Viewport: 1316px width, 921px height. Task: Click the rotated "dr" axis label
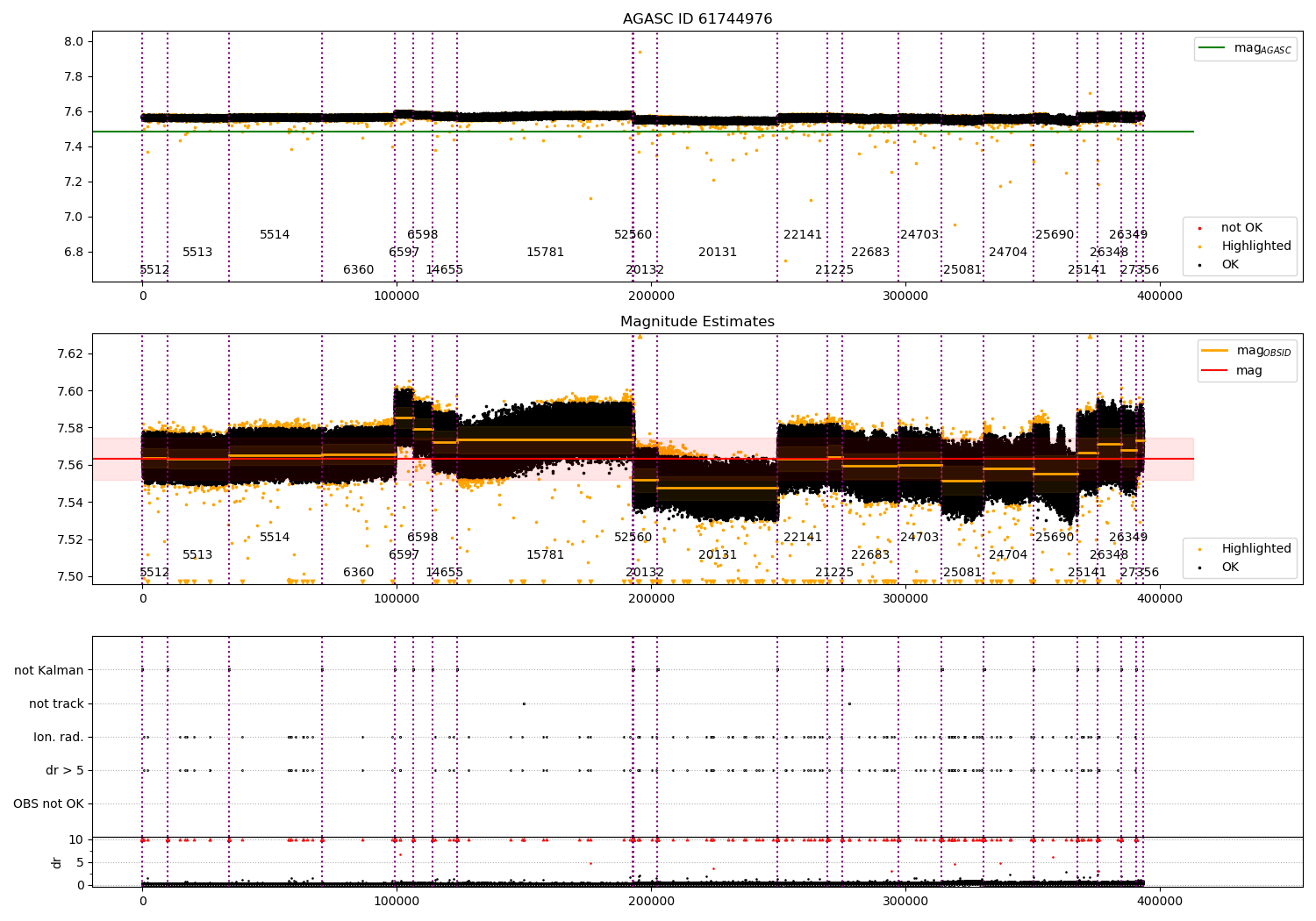[57, 862]
